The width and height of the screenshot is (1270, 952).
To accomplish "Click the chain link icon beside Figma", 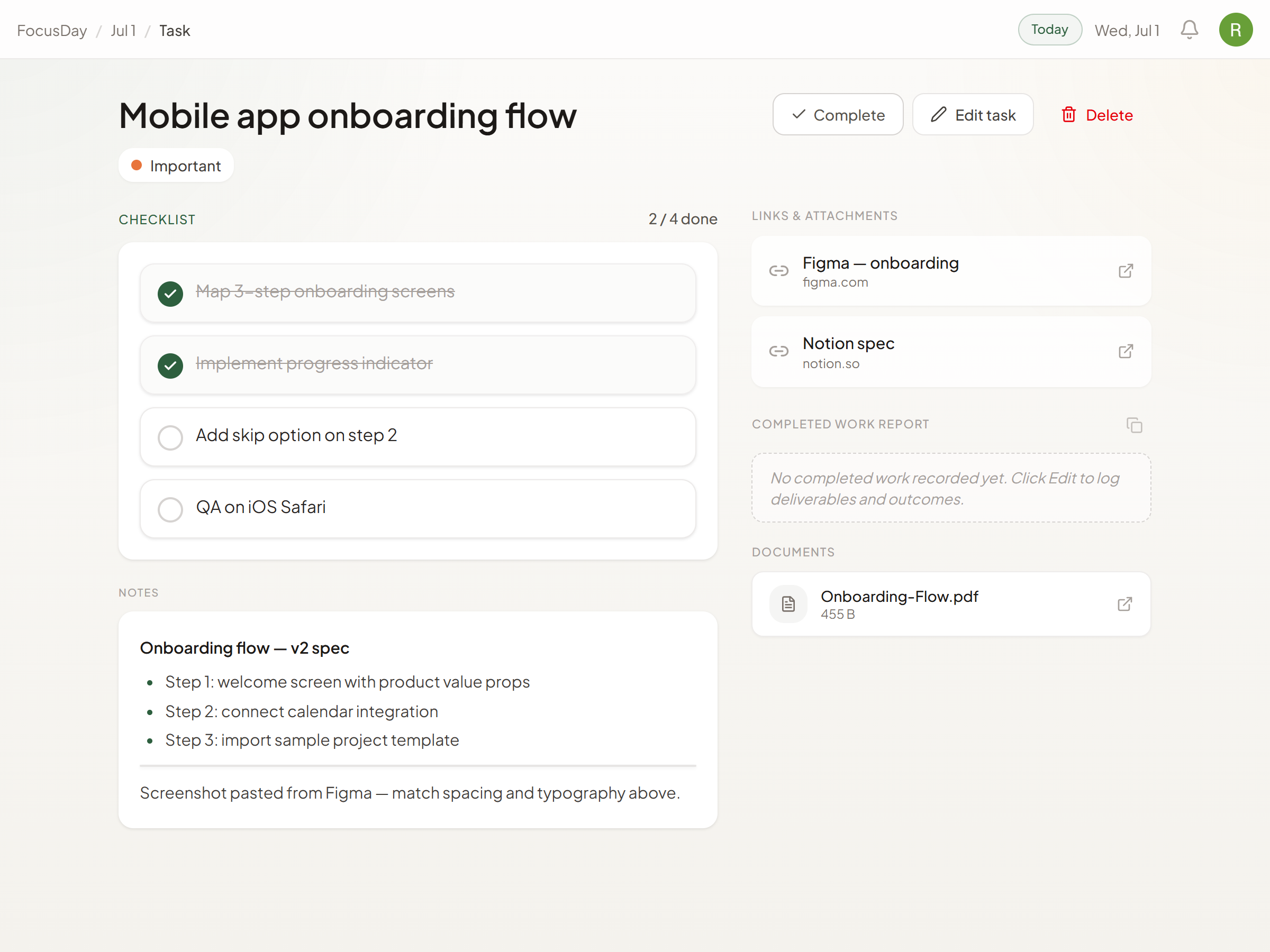I will pos(778,271).
